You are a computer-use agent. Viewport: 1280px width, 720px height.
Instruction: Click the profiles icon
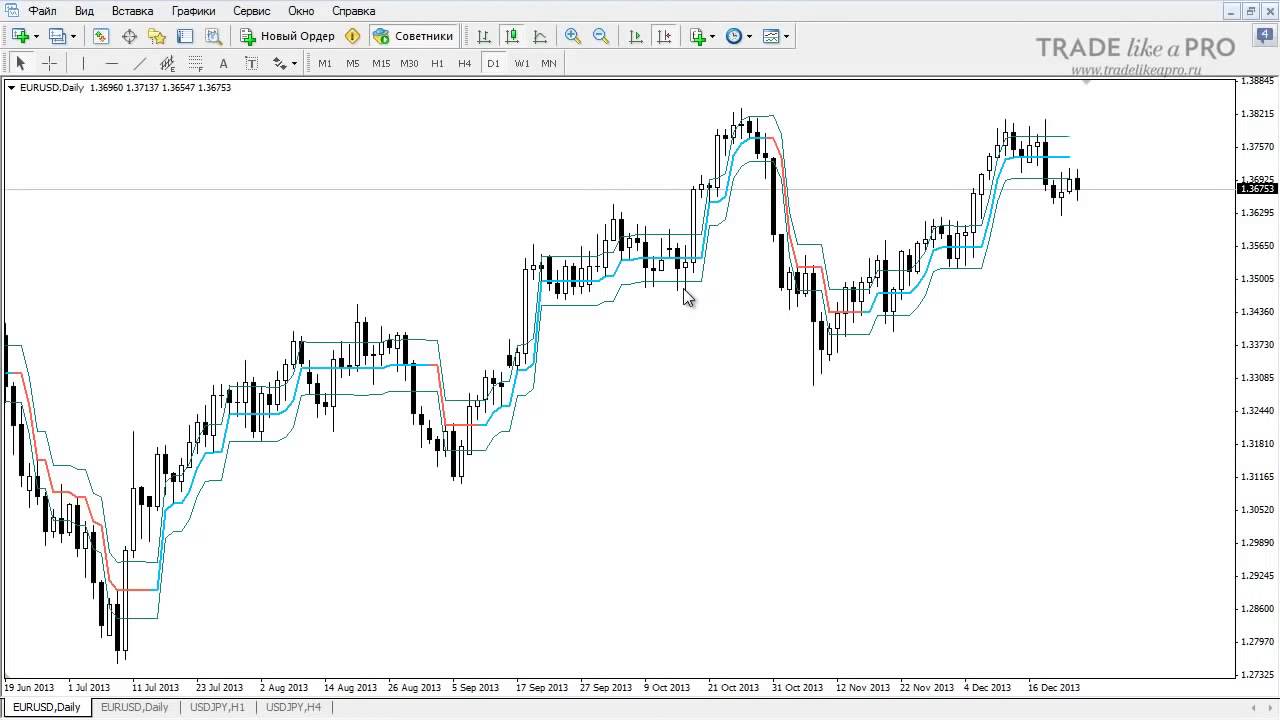point(57,36)
